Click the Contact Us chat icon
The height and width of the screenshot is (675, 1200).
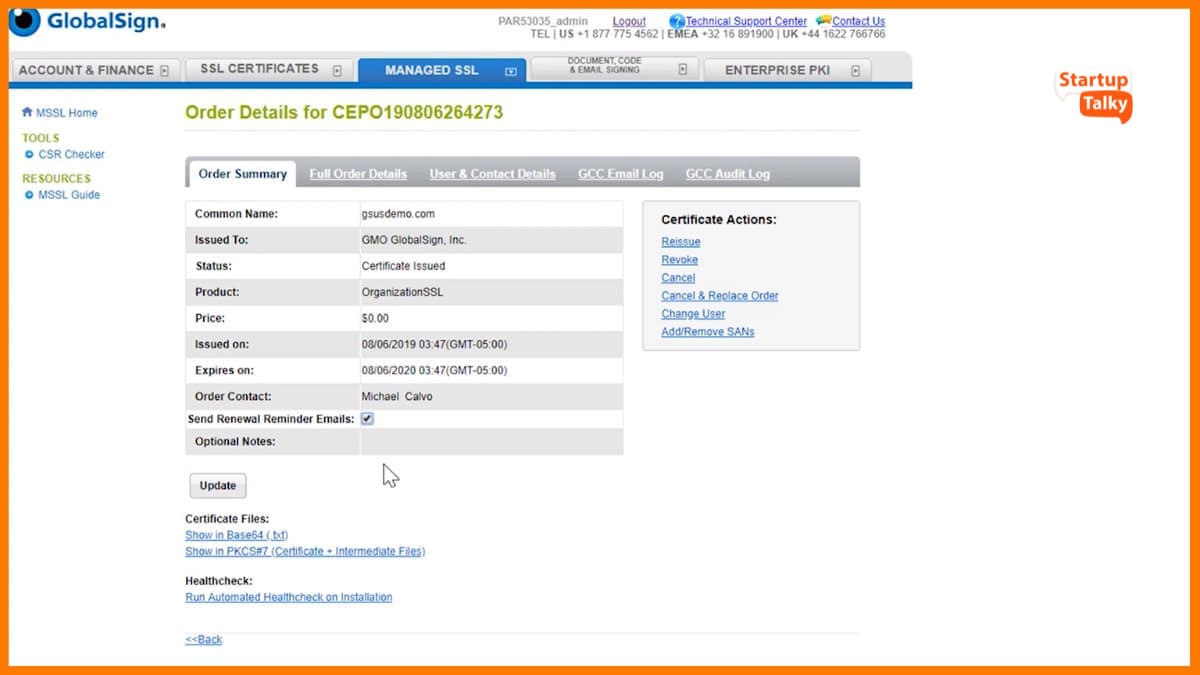click(x=824, y=21)
